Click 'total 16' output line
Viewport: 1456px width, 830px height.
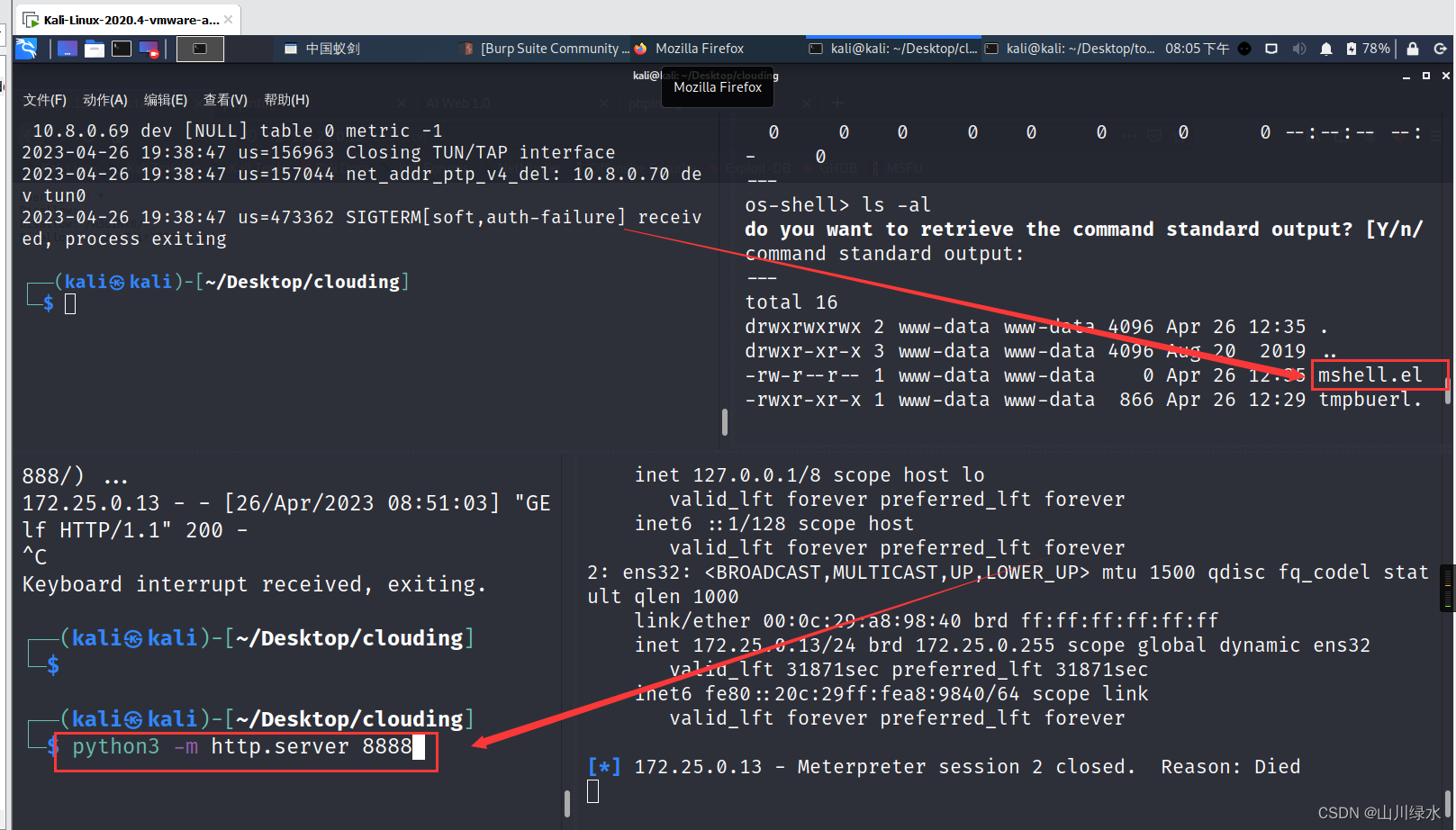[x=791, y=302]
